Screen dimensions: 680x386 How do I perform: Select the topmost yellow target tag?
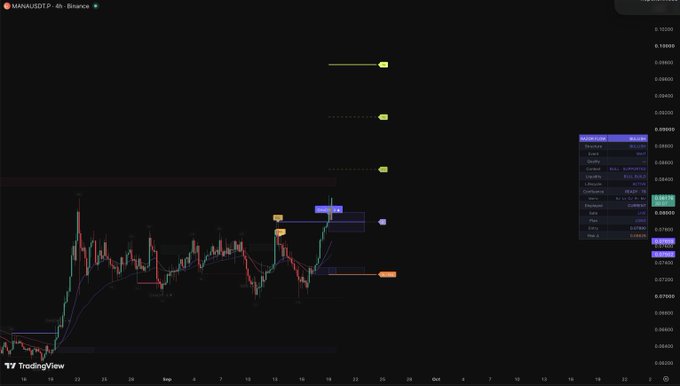pyautogui.click(x=383, y=65)
